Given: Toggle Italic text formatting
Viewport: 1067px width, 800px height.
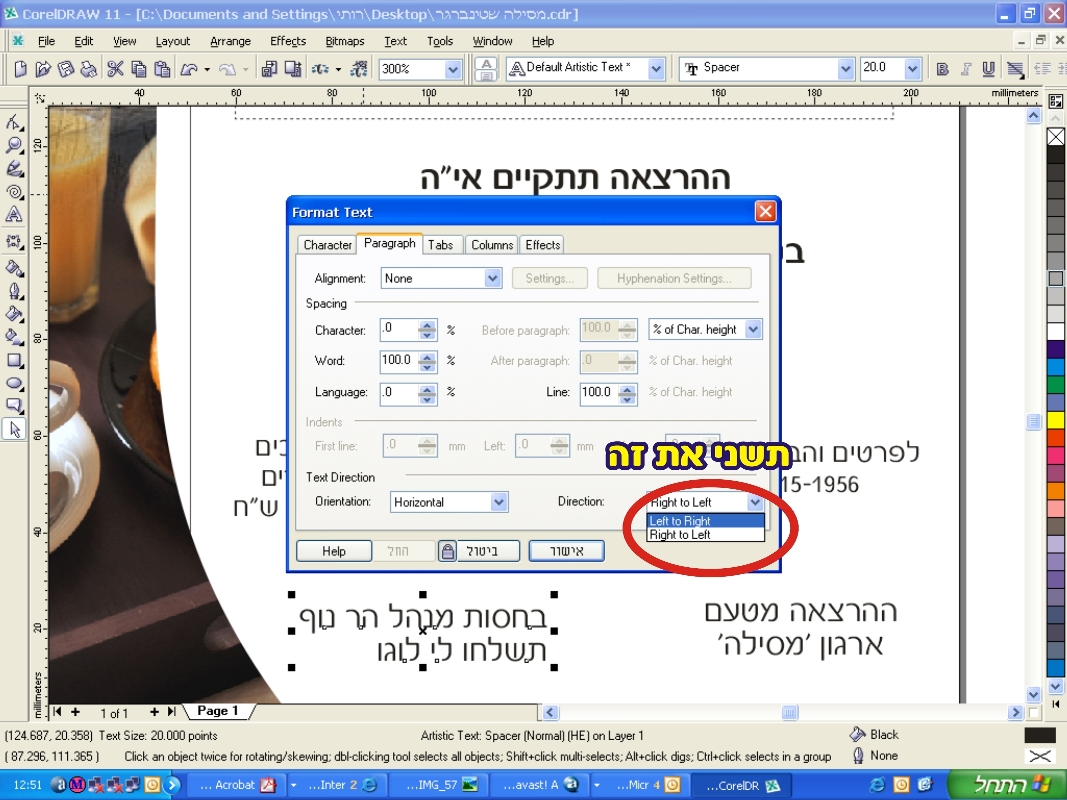Looking at the screenshot, I should pyautogui.click(x=966, y=69).
